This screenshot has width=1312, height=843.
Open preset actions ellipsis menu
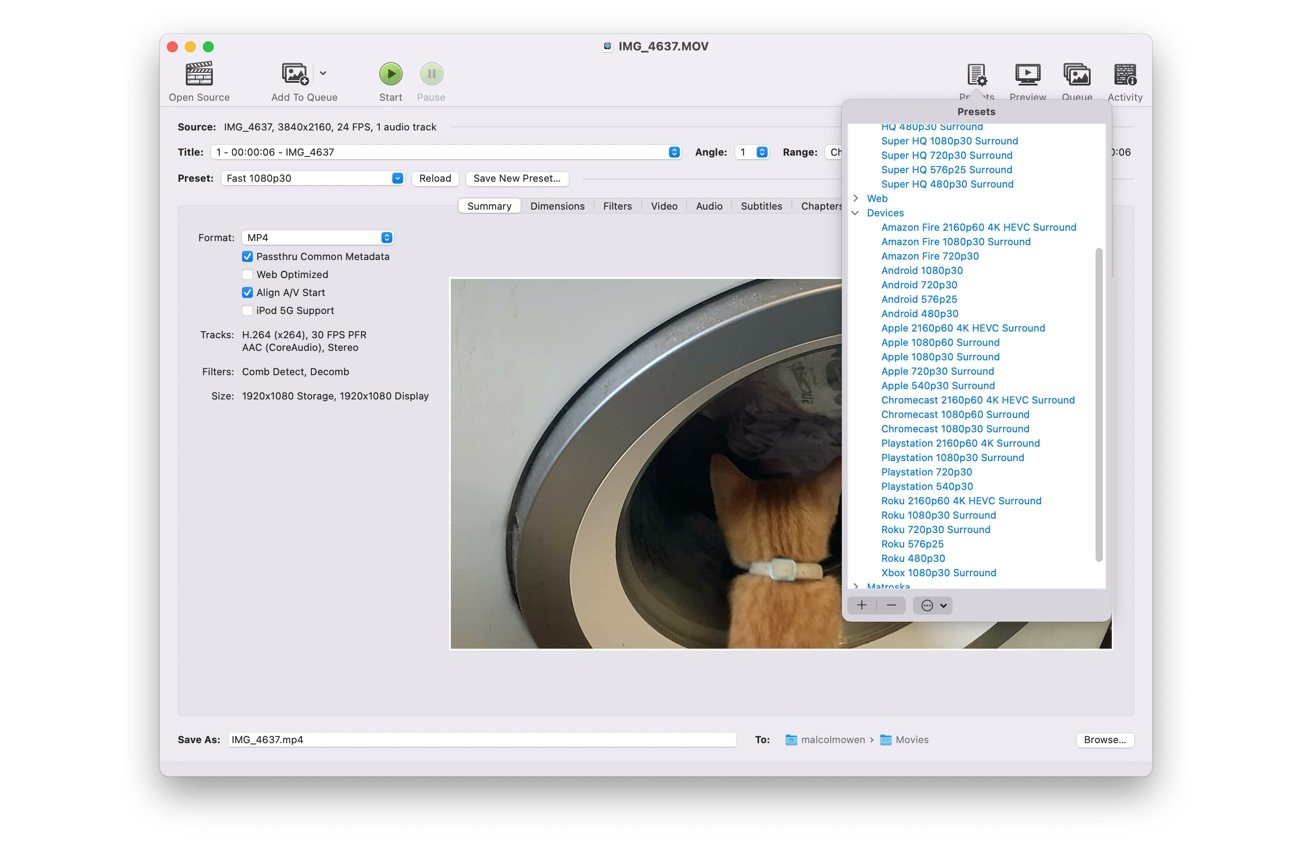click(932, 605)
